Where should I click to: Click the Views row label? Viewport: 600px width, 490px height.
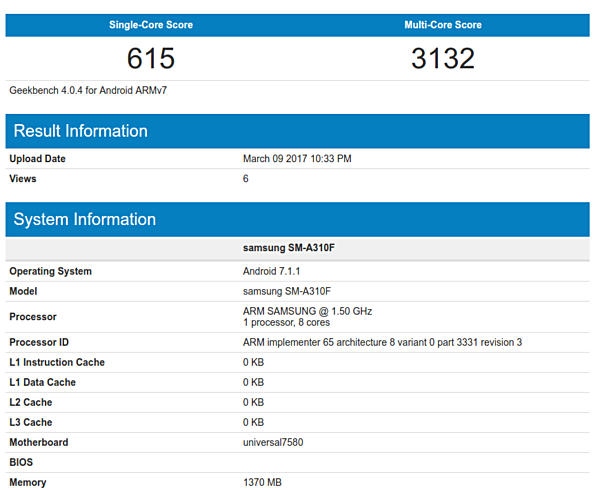coord(23,179)
